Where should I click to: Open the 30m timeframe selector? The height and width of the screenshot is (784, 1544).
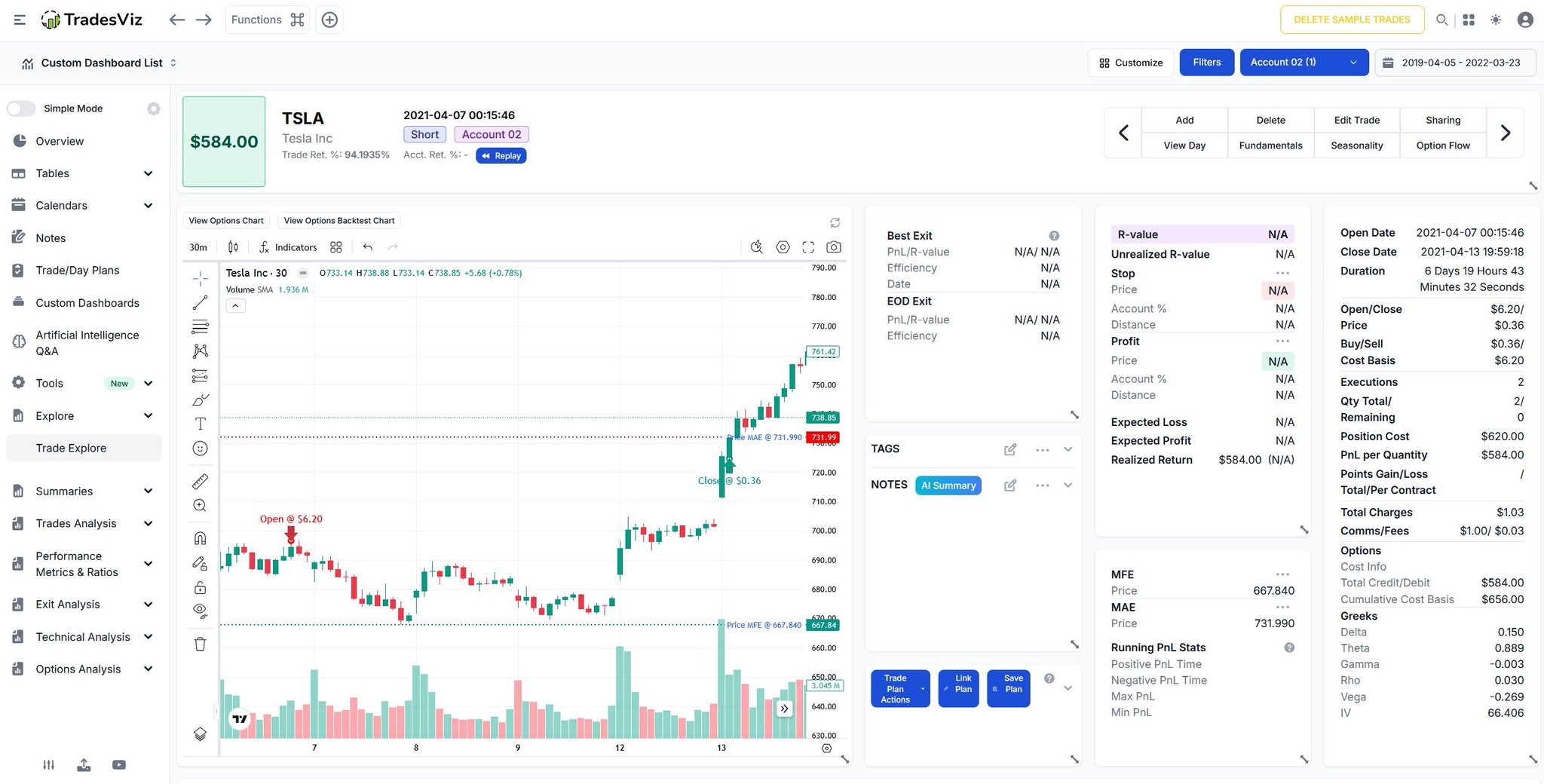[x=198, y=247]
